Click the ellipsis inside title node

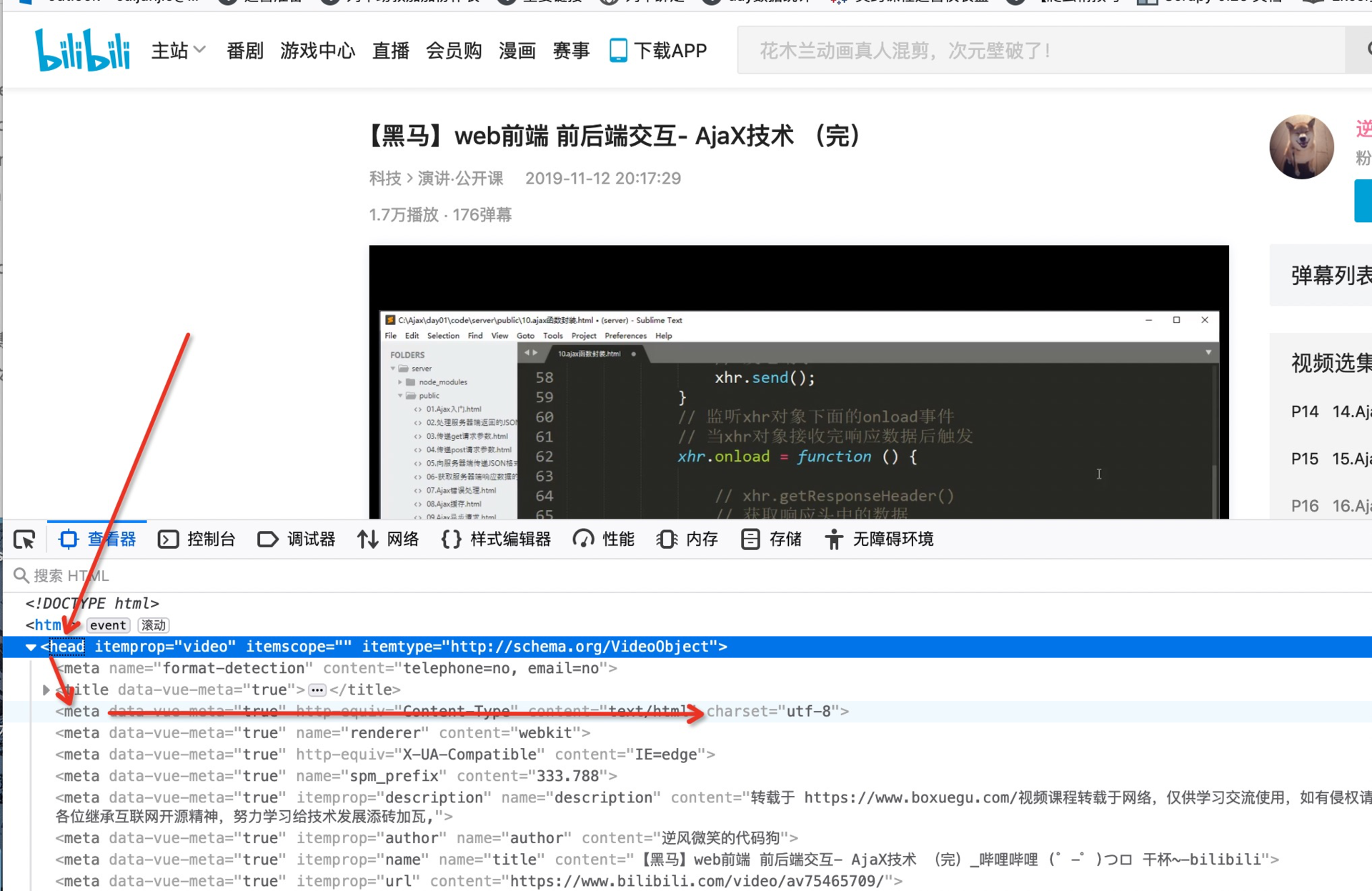click(317, 690)
